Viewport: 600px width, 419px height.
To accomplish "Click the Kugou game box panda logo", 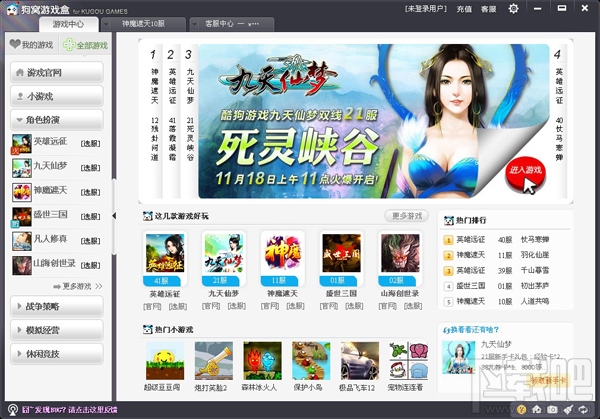I will point(11,9).
